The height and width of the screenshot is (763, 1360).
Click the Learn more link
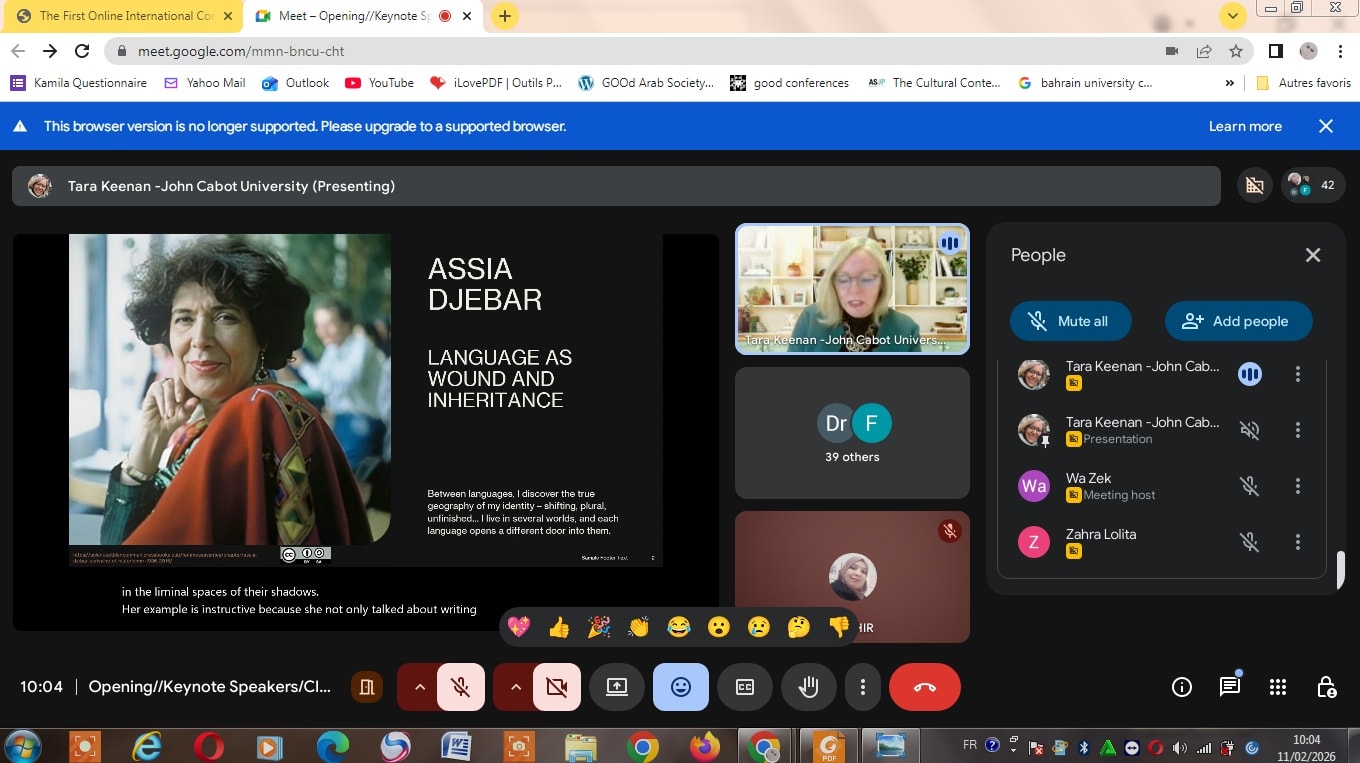click(1244, 126)
